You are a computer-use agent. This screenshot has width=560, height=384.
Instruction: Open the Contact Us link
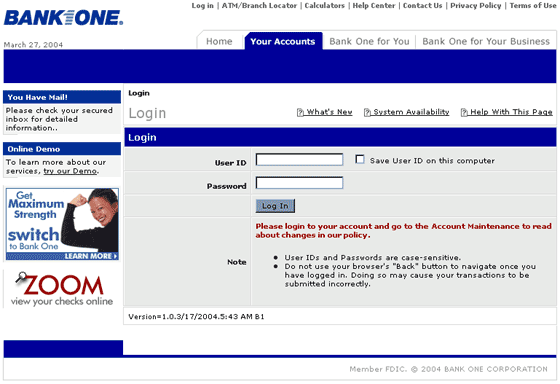click(422, 6)
